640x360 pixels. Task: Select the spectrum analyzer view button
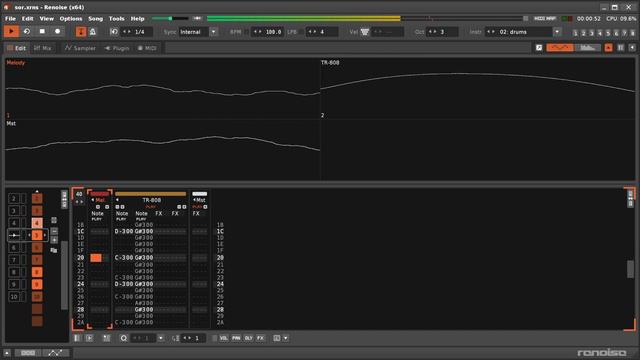tap(587, 48)
